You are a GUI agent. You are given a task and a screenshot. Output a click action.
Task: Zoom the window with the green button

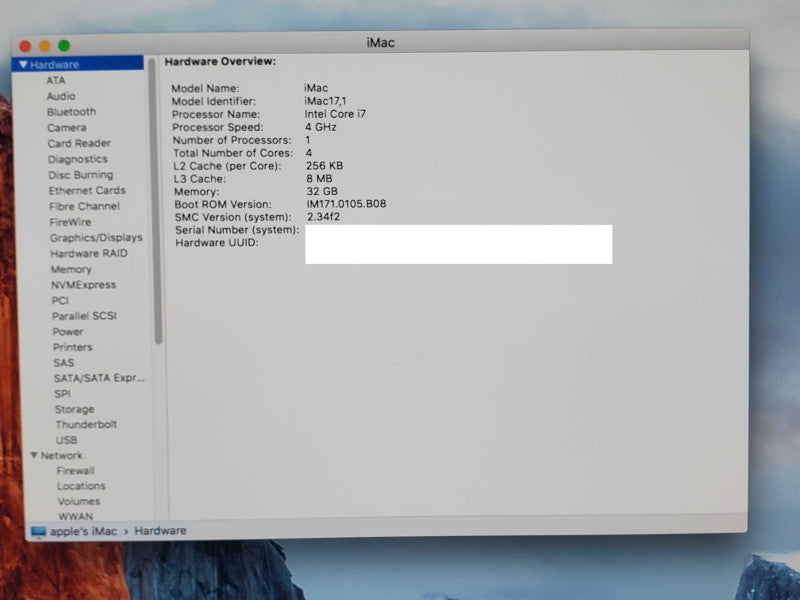[64, 45]
